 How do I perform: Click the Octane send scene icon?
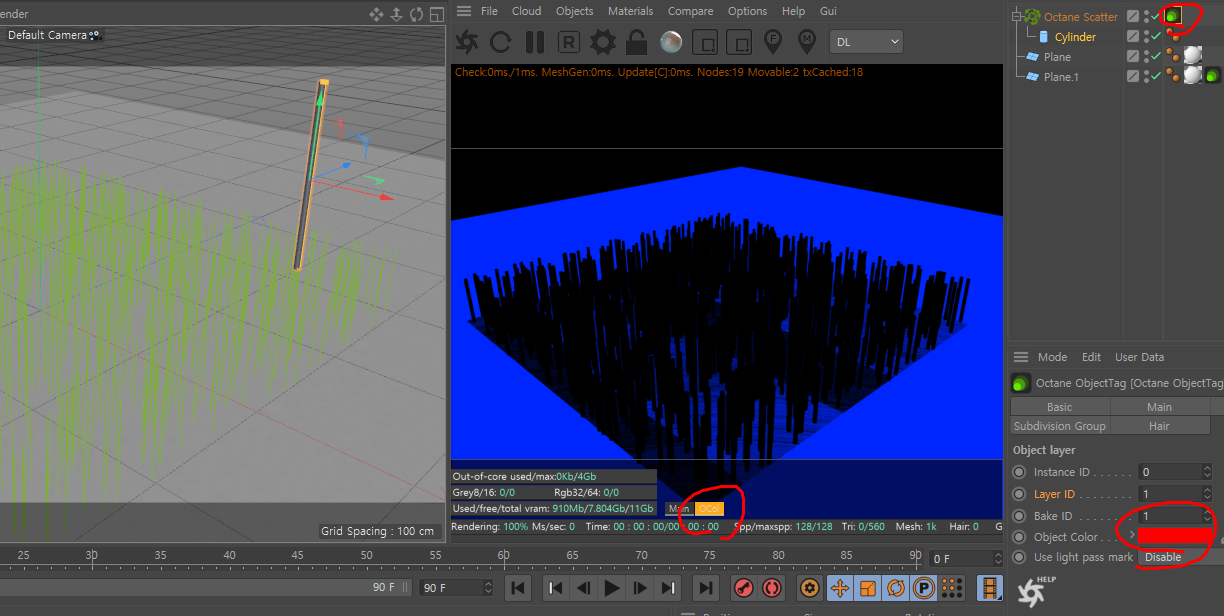[x=467, y=42]
